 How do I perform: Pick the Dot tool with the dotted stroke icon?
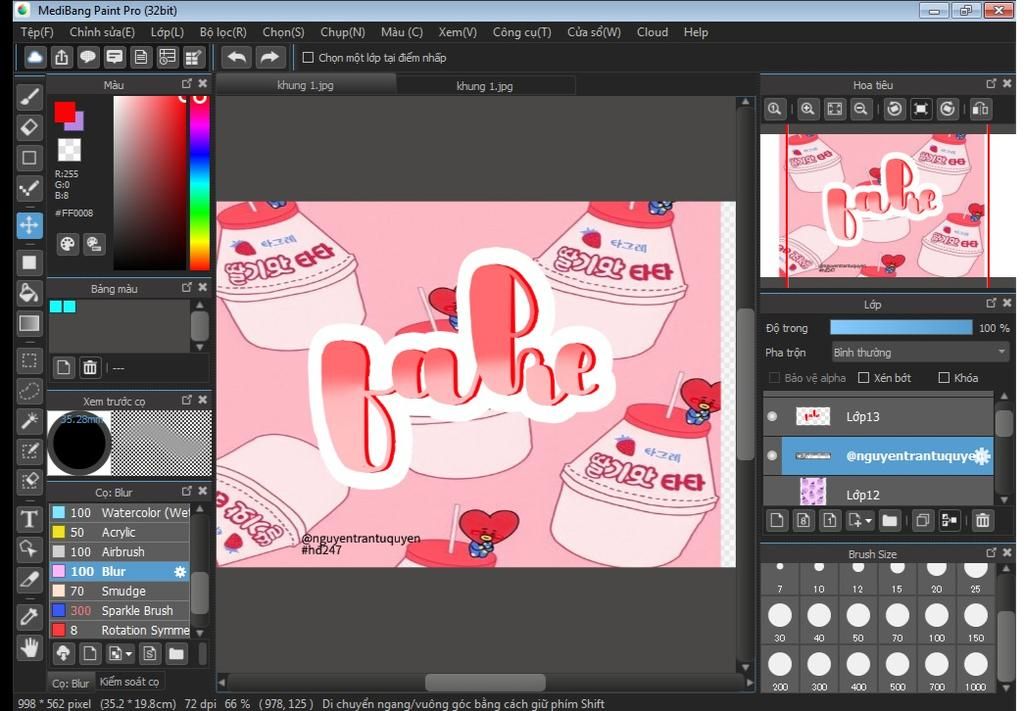[x=29, y=189]
